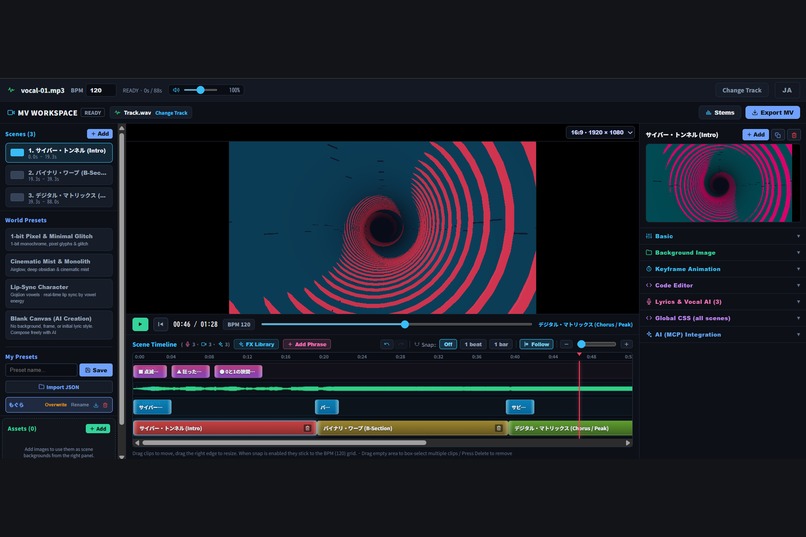This screenshot has width=806, height=537.
Task: Click the volume speaker icon
Action: click(x=176, y=90)
